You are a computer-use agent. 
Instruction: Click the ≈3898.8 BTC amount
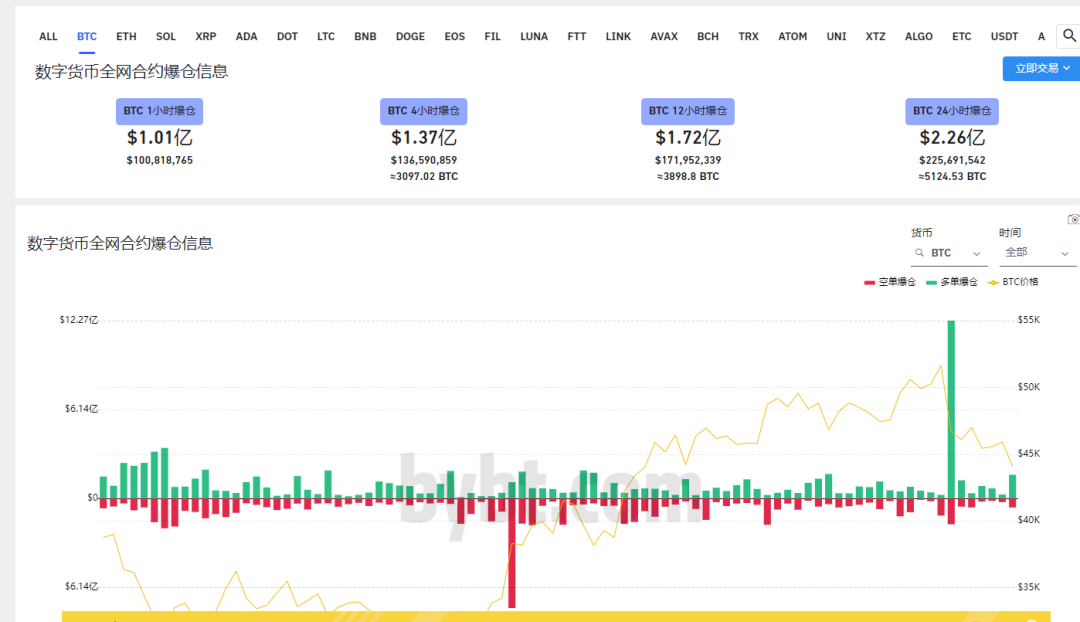(x=687, y=176)
